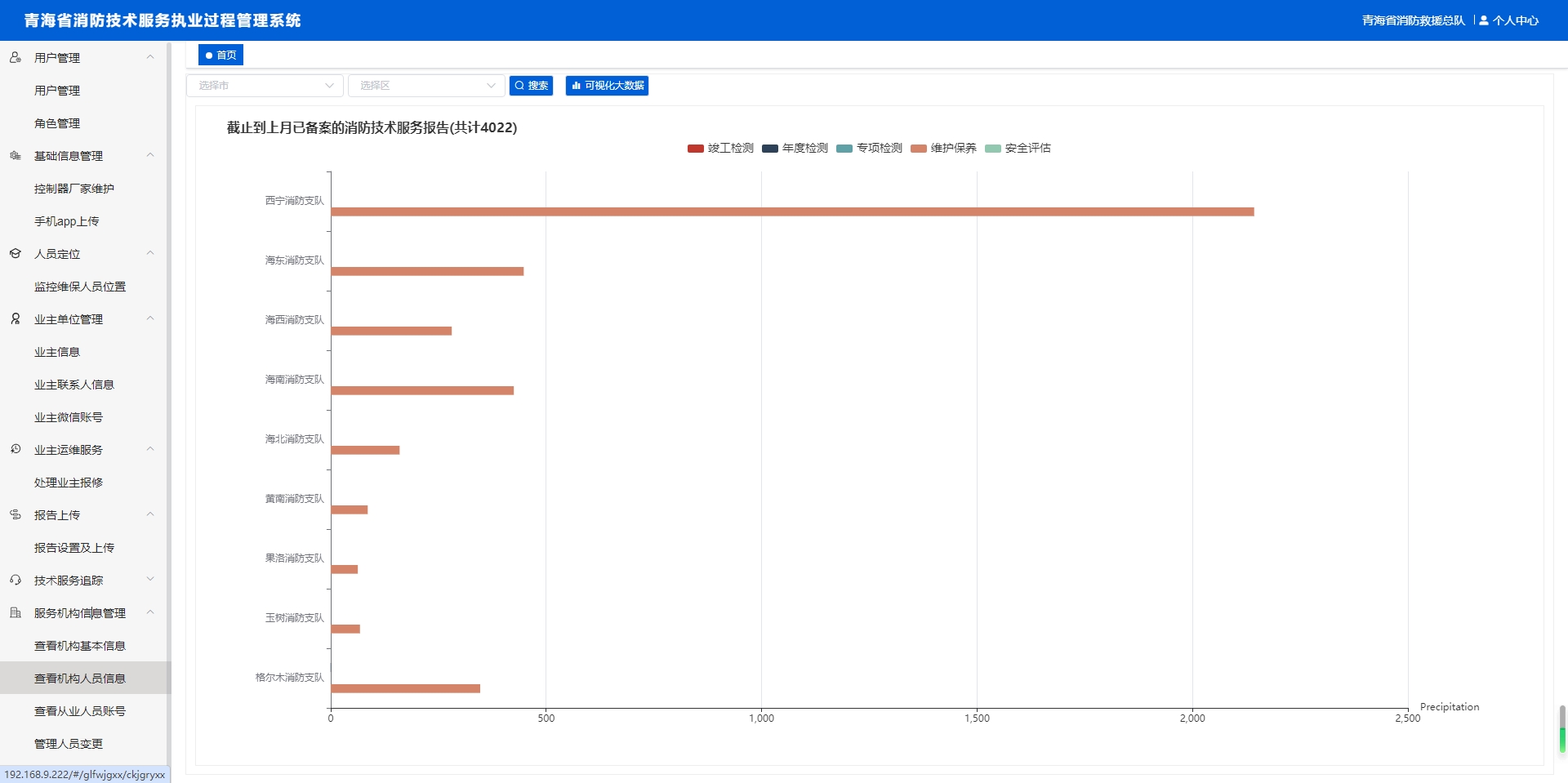Click the 果洛消防支队 axis label
The height and width of the screenshot is (783, 1568).
pyautogui.click(x=294, y=558)
